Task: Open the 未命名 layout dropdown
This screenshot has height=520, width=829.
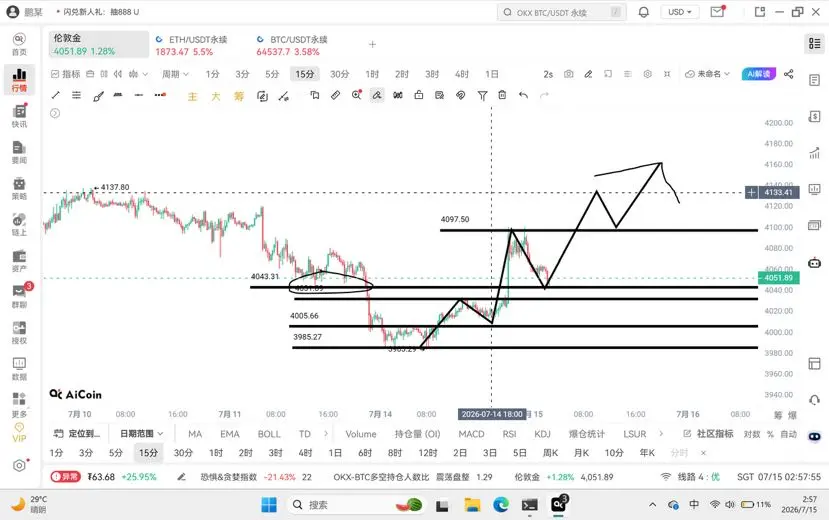Action: 707,74
